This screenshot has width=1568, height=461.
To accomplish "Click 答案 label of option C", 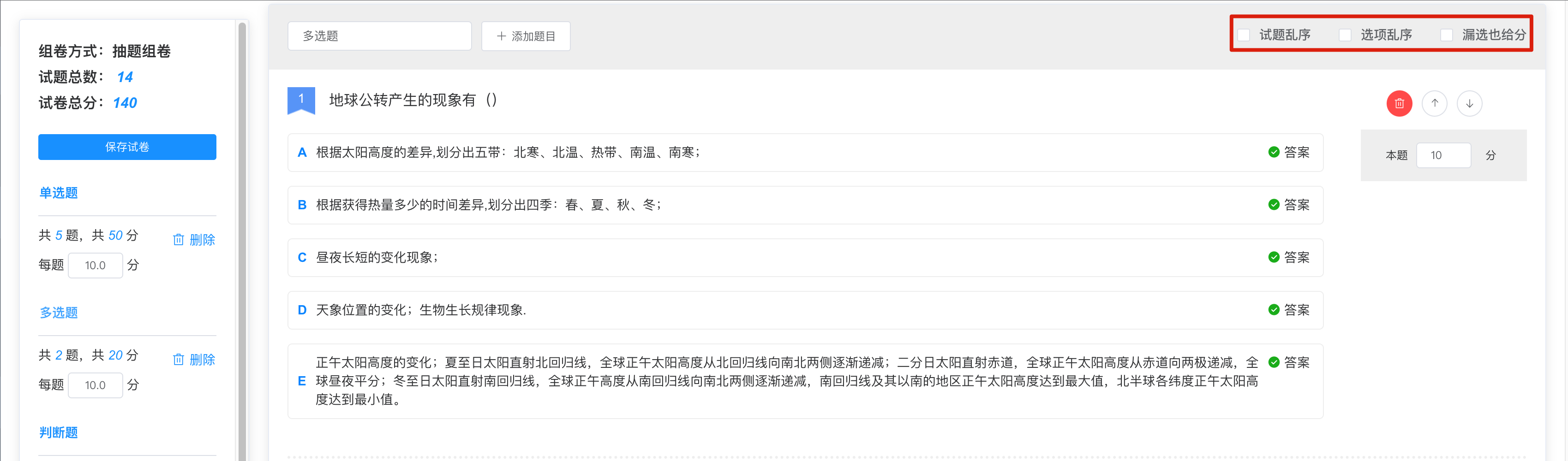I will coord(1297,258).
